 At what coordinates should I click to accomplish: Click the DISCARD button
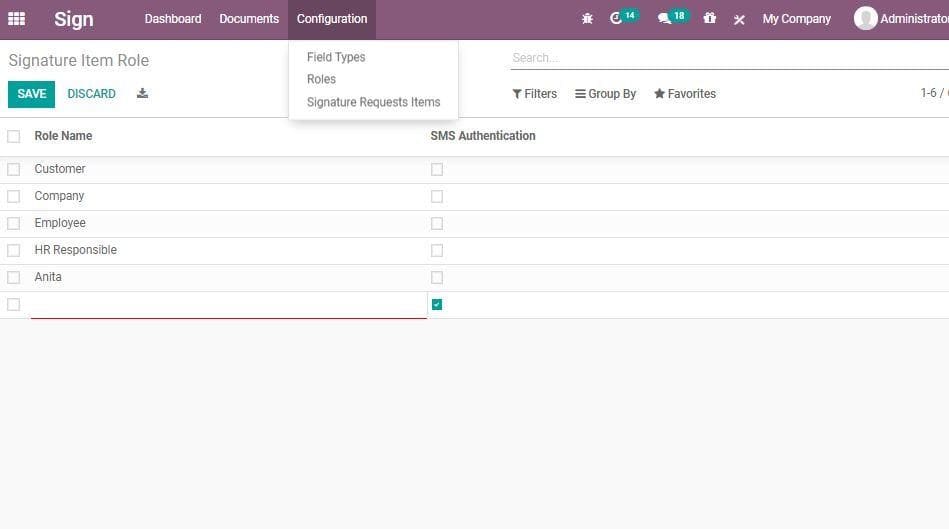click(91, 94)
